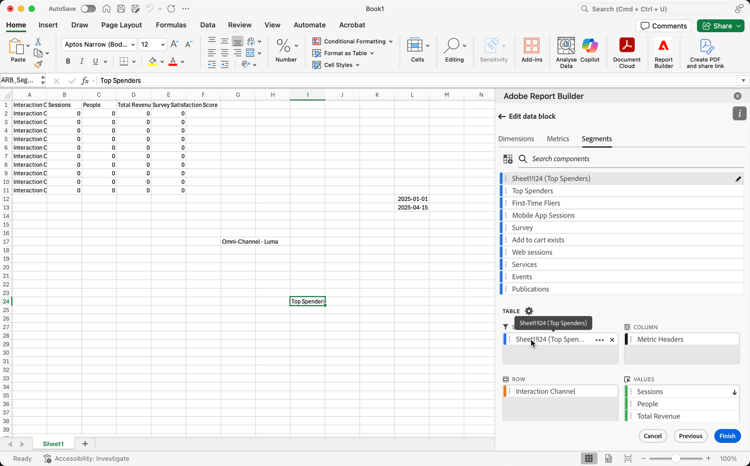Click the fill color swatch
750x466 pixels.
tap(152, 61)
